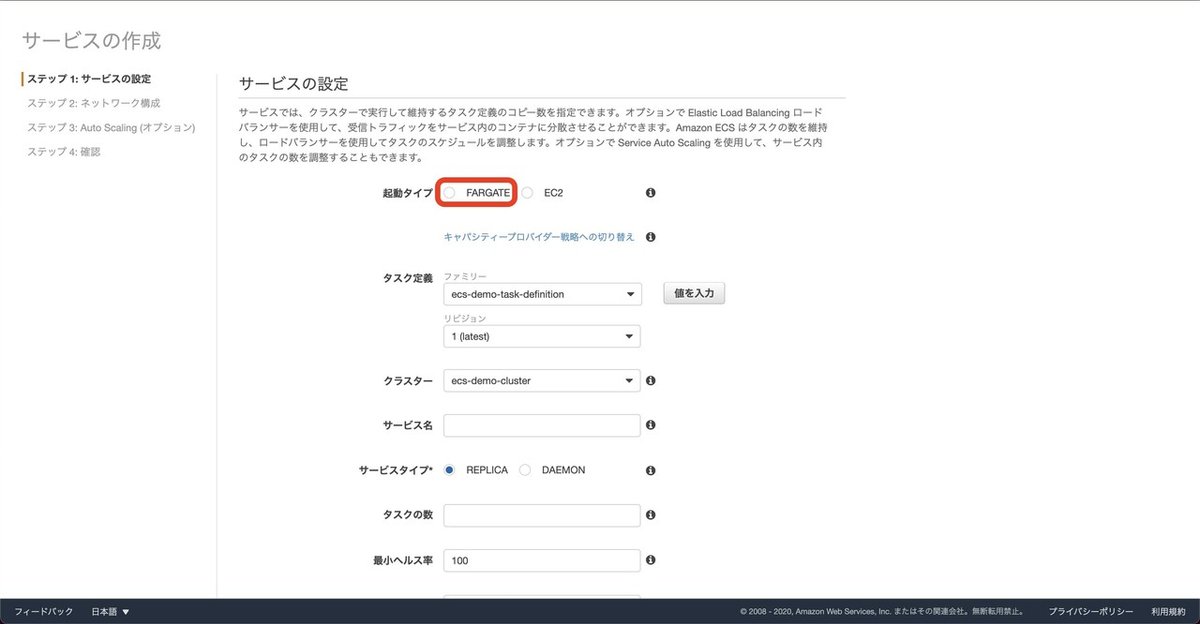Focus the サービス名 input field
This screenshot has height=624, width=1200.
(542, 425)
